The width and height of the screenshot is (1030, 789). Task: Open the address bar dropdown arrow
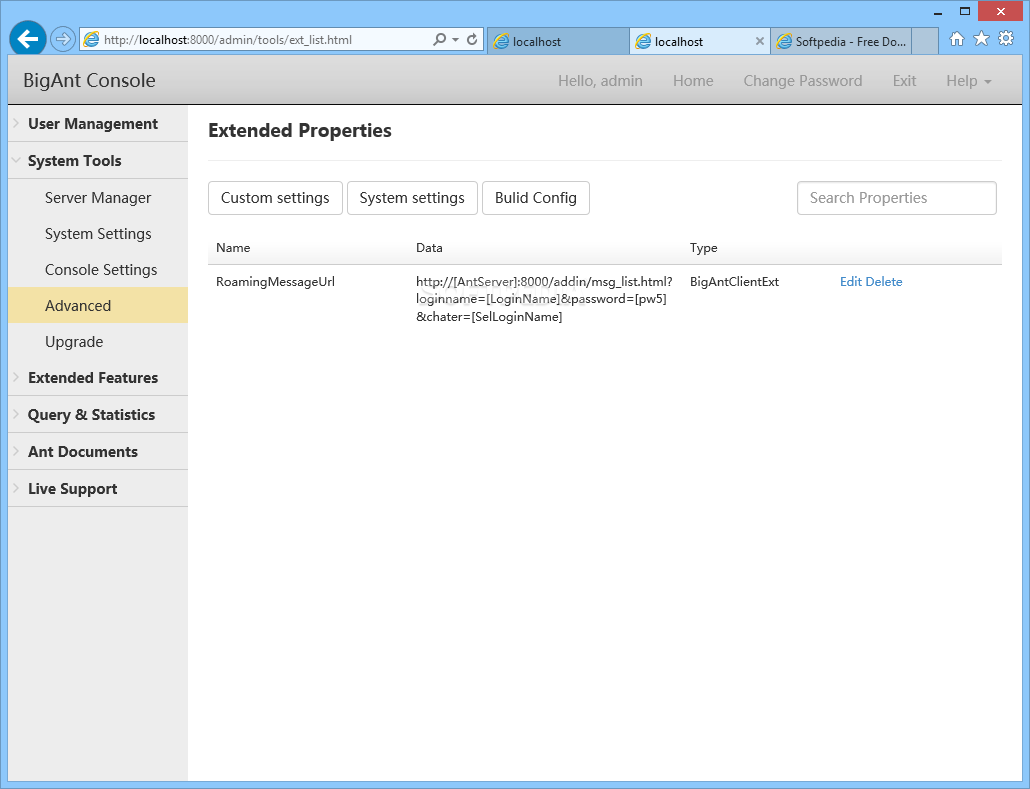point(455,40)
